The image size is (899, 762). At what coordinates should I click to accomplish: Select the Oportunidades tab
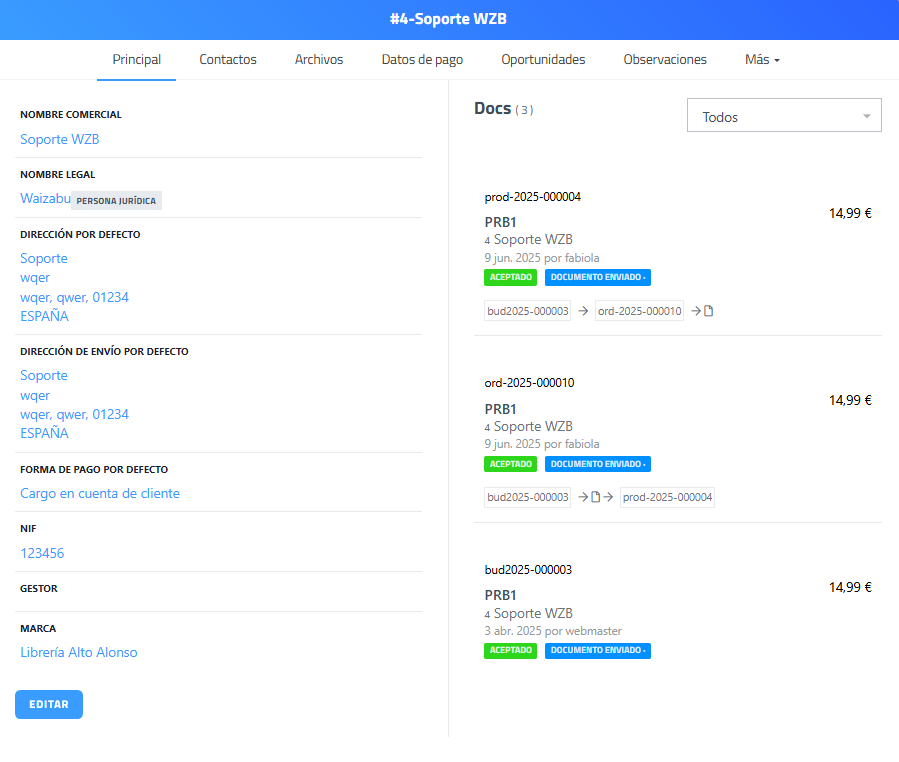click(x=543, y=60)
